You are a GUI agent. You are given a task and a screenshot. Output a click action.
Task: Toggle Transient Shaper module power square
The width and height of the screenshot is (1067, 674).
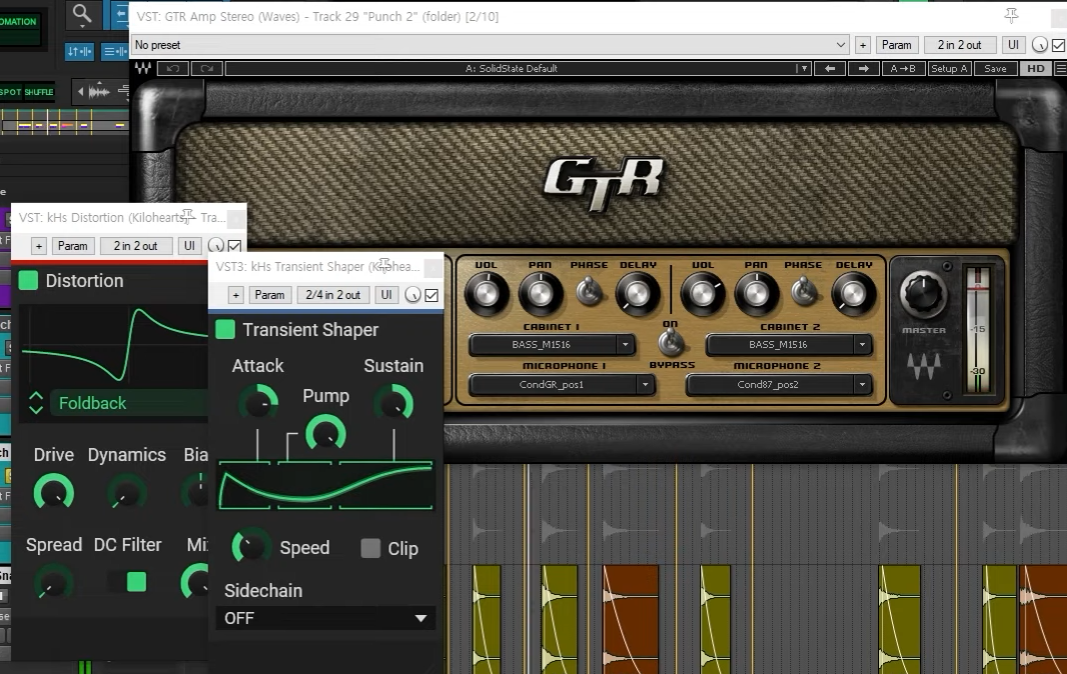tap(225, 330)
